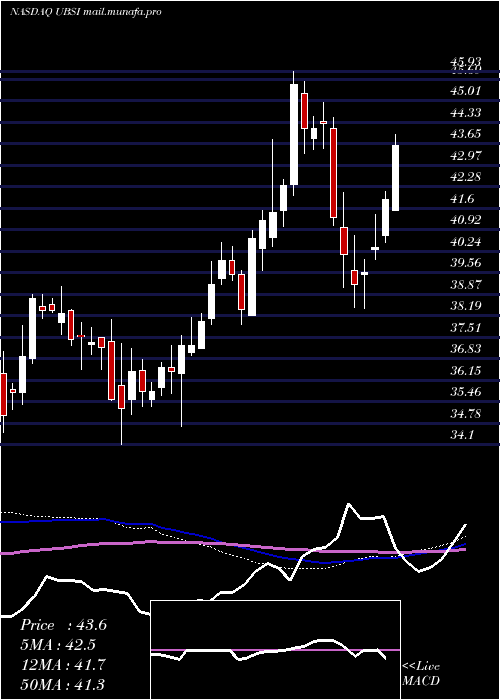The width and height of the screenshot is (500, 700).
Task: Click the 38.19 price label
Action: point(465,306)
